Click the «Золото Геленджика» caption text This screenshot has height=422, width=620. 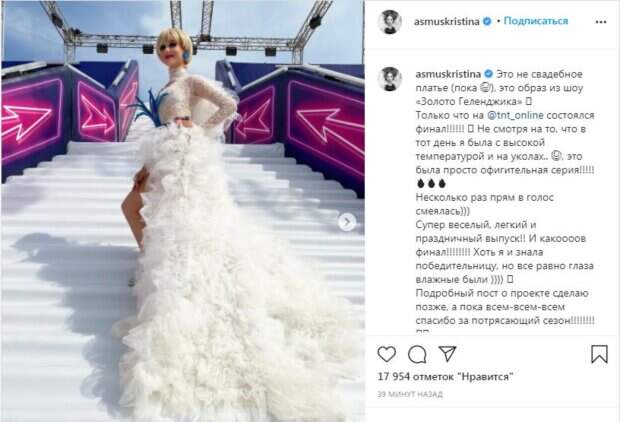[469, 101]
